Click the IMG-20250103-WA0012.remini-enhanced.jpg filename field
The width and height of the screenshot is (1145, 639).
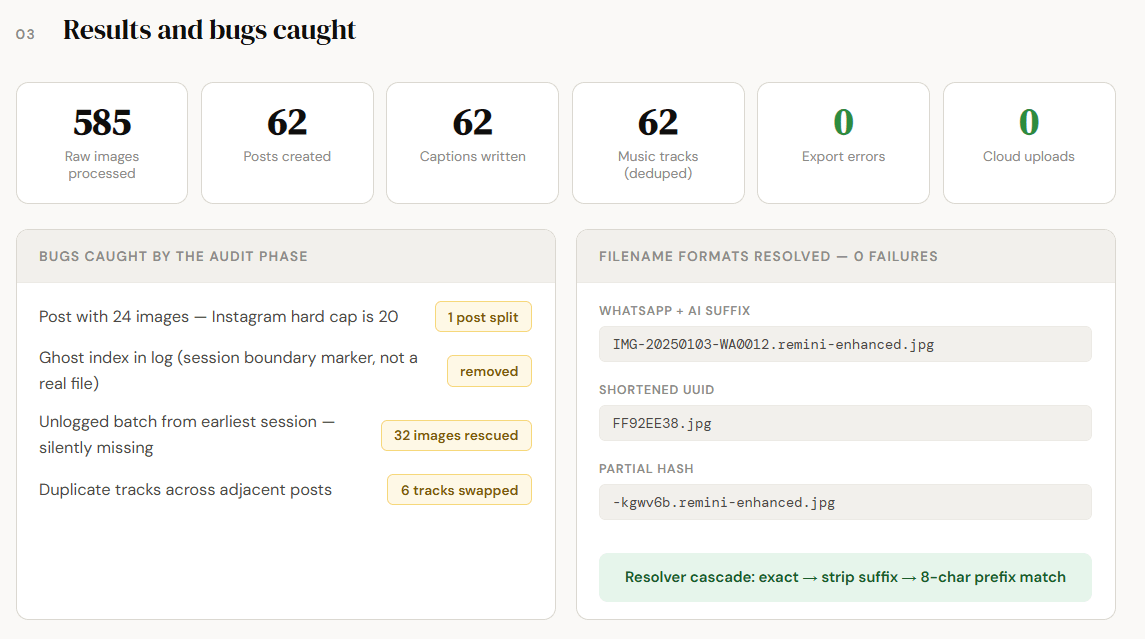tap(845, 344)
